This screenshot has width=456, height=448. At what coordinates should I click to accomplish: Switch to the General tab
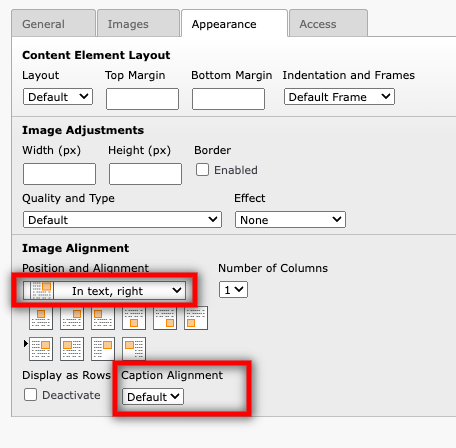[53, 24]
